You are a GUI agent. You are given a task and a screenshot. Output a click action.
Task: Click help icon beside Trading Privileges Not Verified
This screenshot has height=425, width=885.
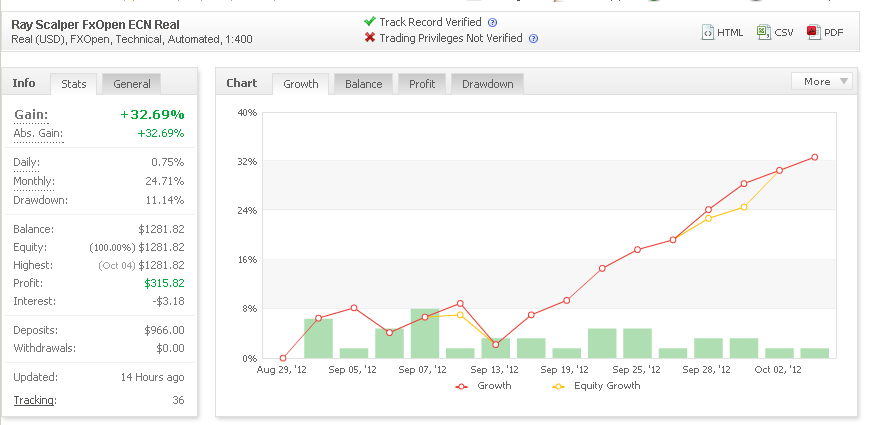533,38
